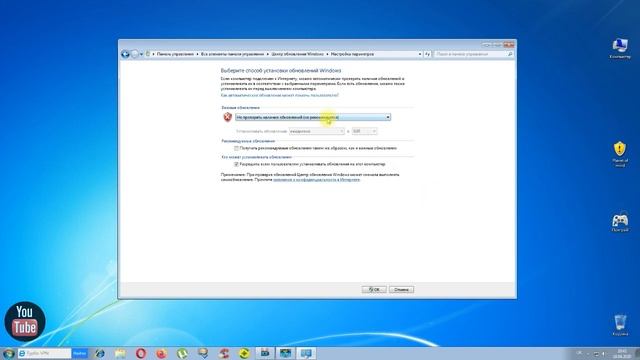Viewport: 640px width, 360px height.
Task: Click the OK button
Action: click(x=374, y=289)
